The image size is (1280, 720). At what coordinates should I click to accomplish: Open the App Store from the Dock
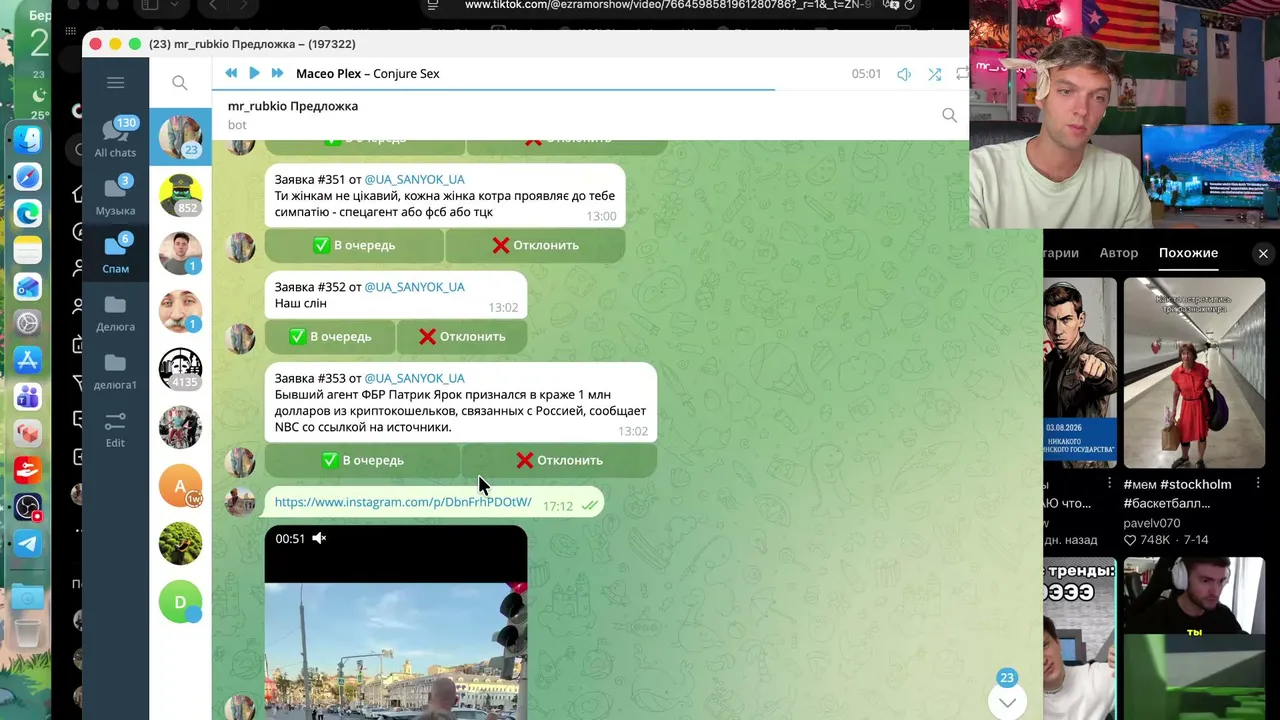(x=27, y=360)
